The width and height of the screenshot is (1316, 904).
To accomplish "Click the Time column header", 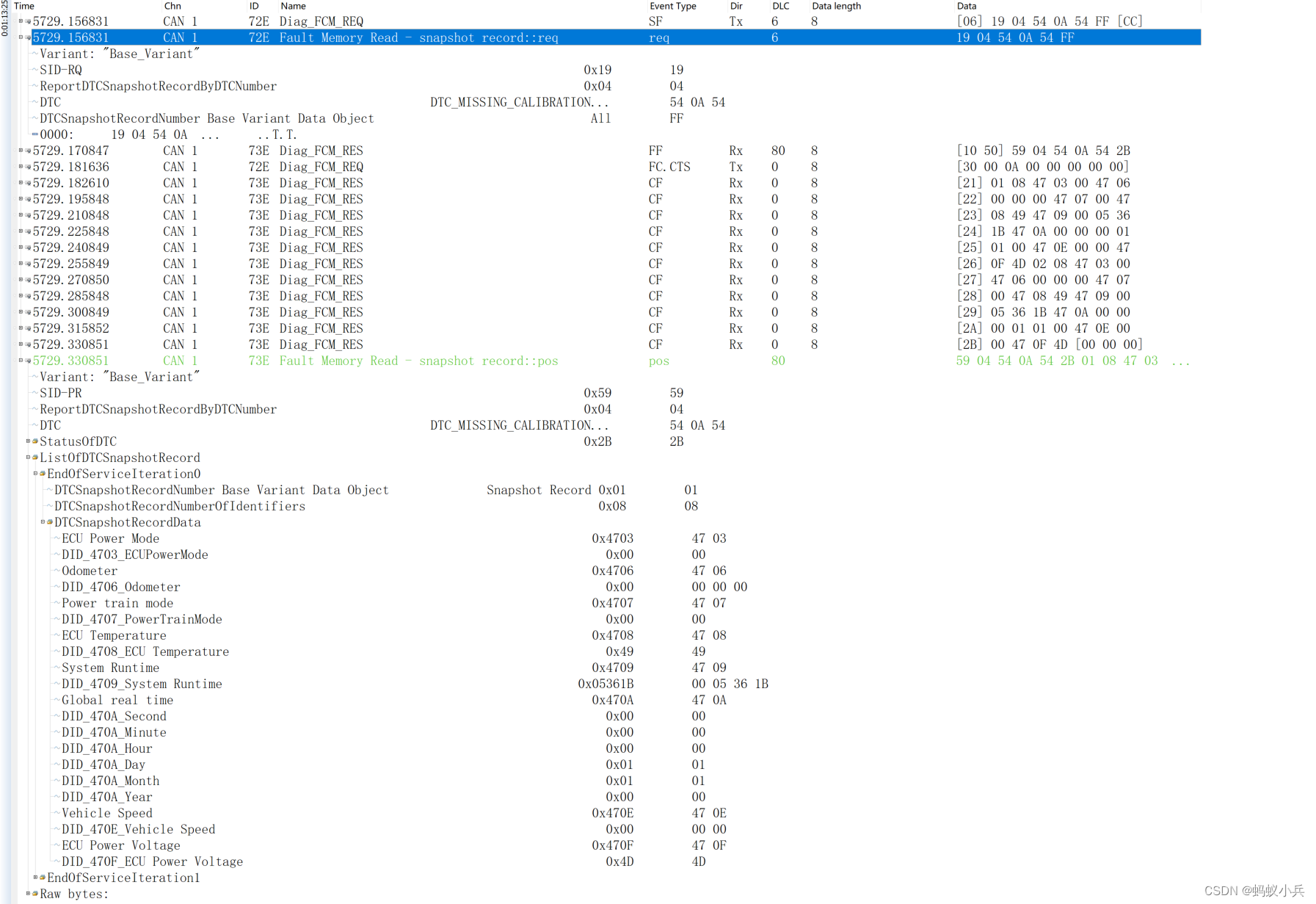I will [x=24, y=6].
